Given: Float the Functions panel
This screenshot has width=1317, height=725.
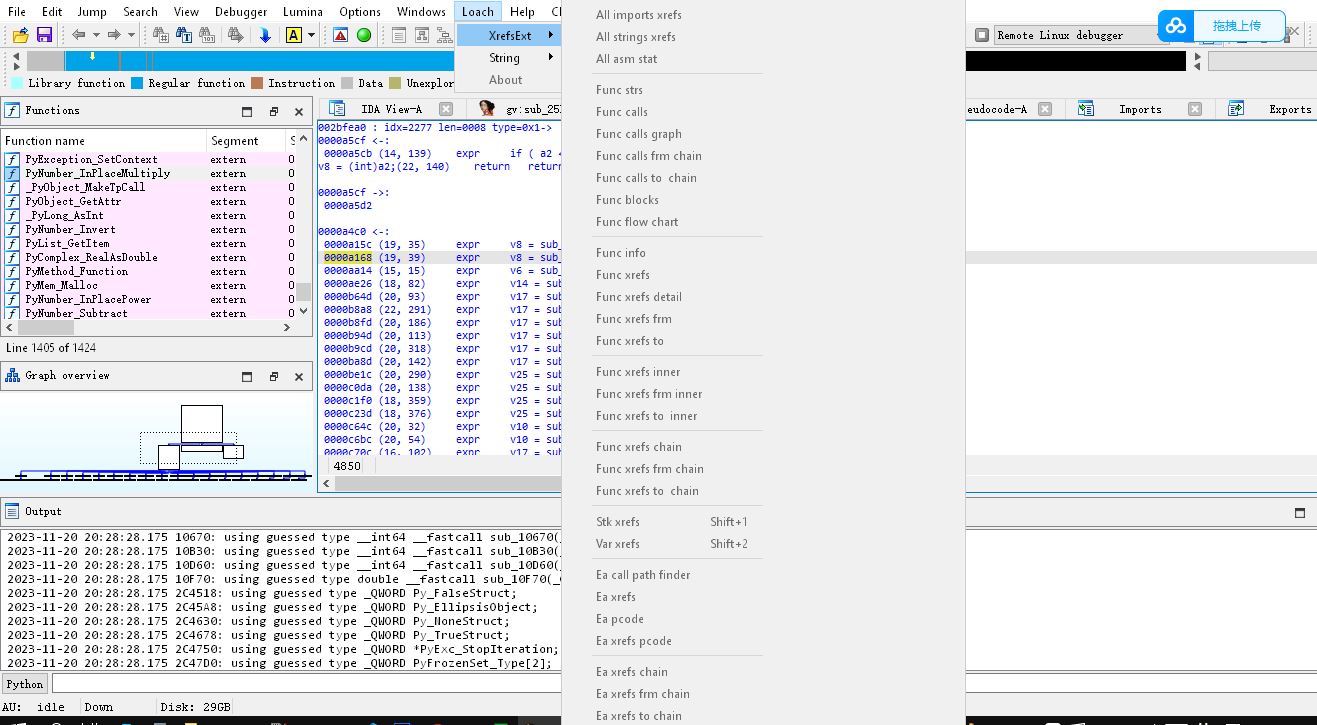Looking at the screenshot, I should (273, 111).
